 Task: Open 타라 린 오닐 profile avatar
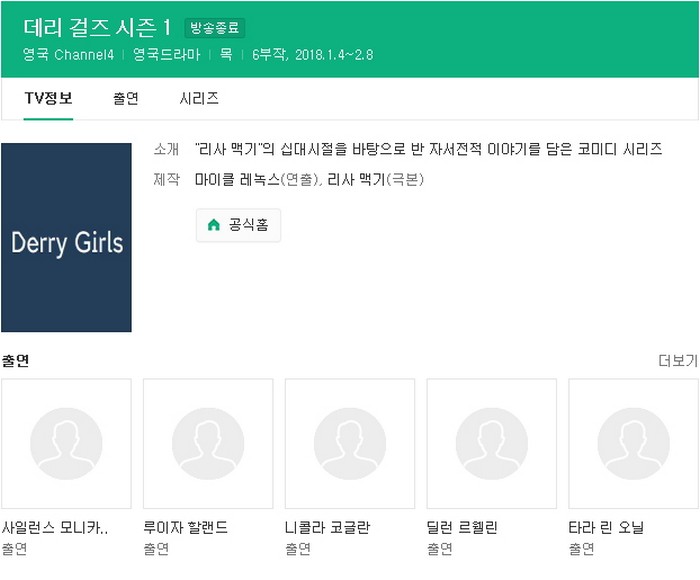[x=633, y=444]
